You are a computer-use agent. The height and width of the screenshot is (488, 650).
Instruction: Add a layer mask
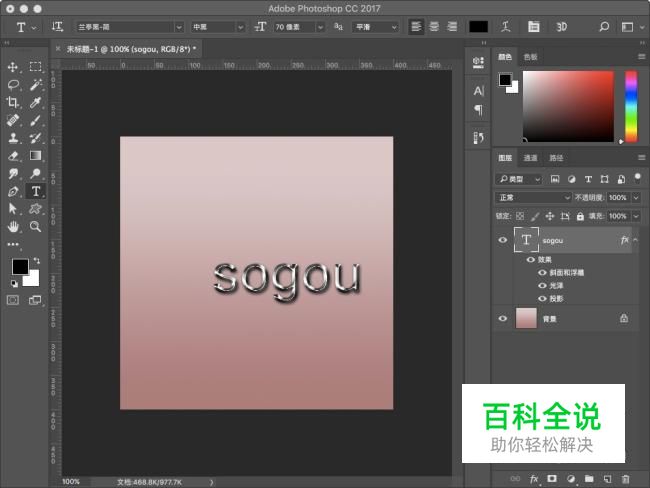552,479
